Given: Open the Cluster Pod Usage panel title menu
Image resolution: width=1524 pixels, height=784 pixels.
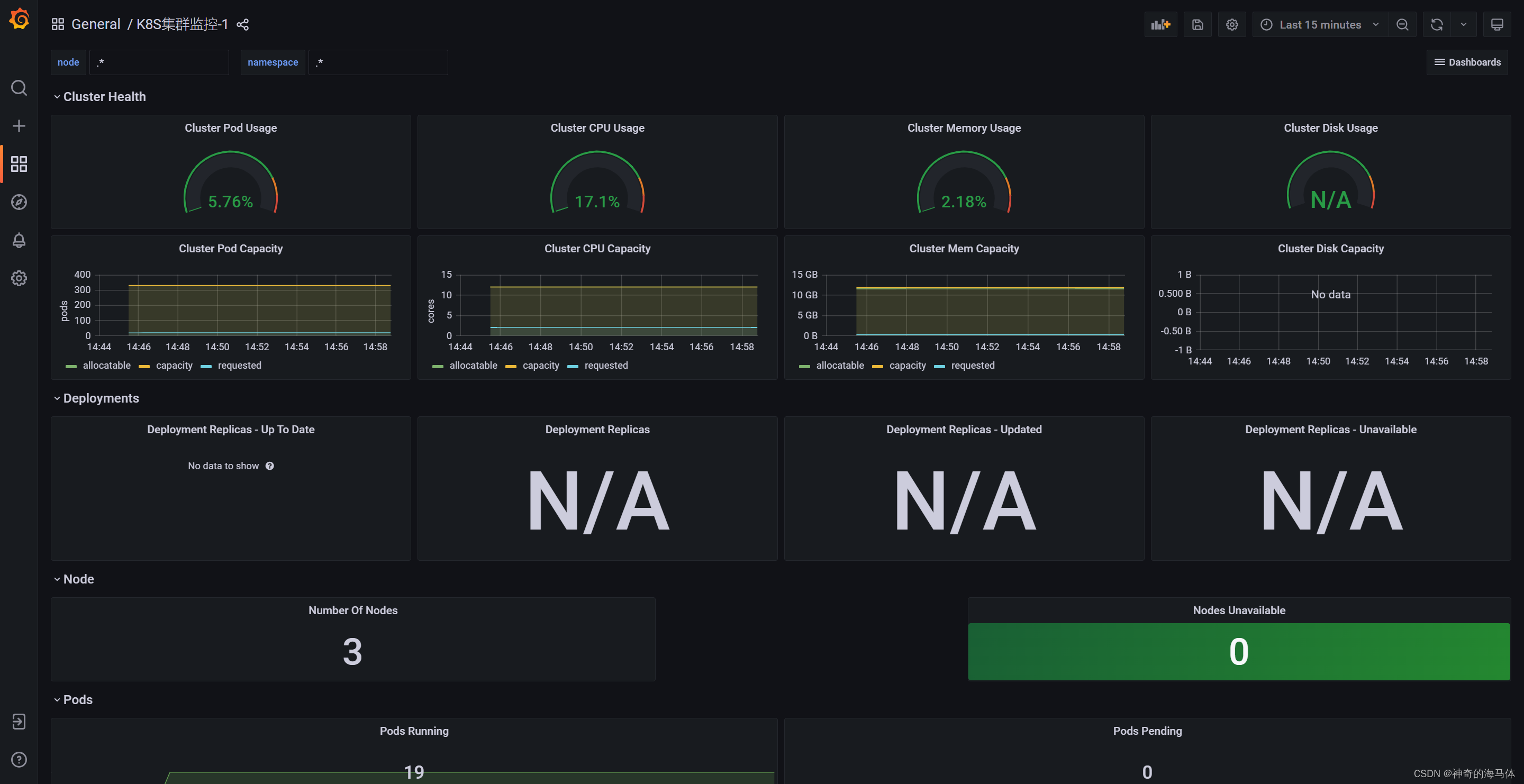Looking at the screenshot, I should point(231,127).
